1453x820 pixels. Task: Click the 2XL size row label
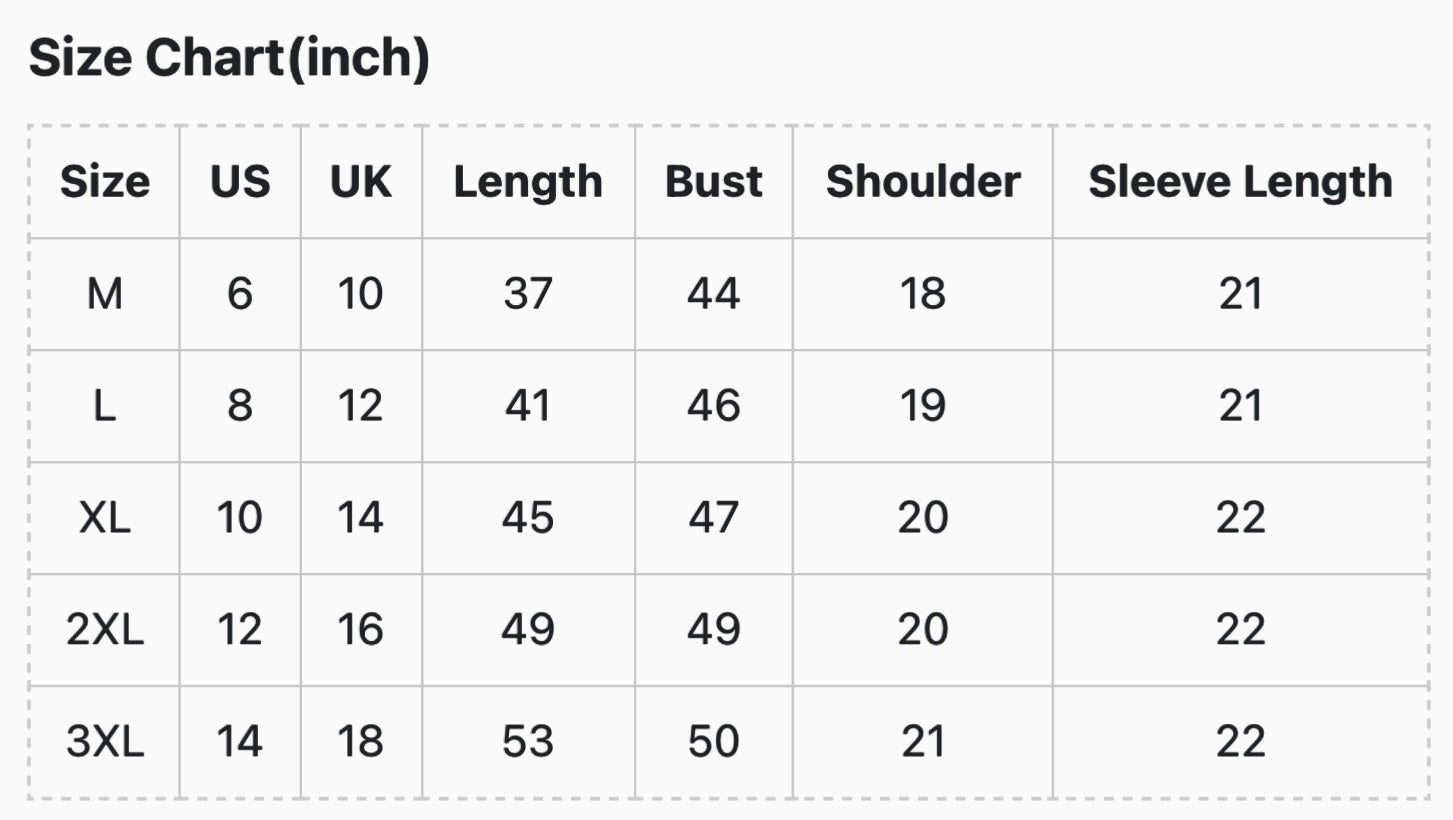105,630
